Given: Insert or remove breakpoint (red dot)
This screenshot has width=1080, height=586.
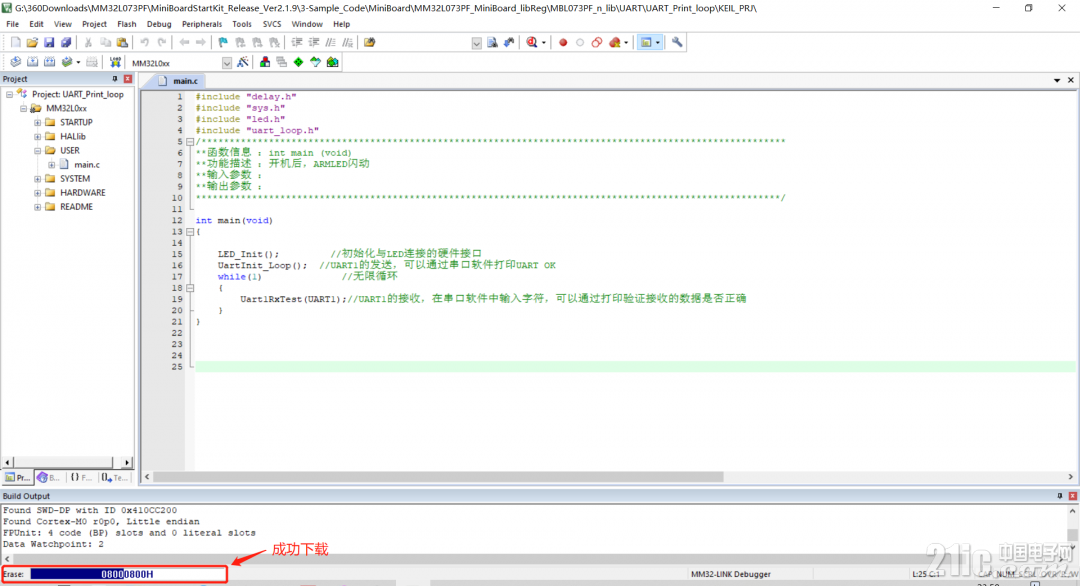Looking at the screenshot, I should tap(563, 43).
